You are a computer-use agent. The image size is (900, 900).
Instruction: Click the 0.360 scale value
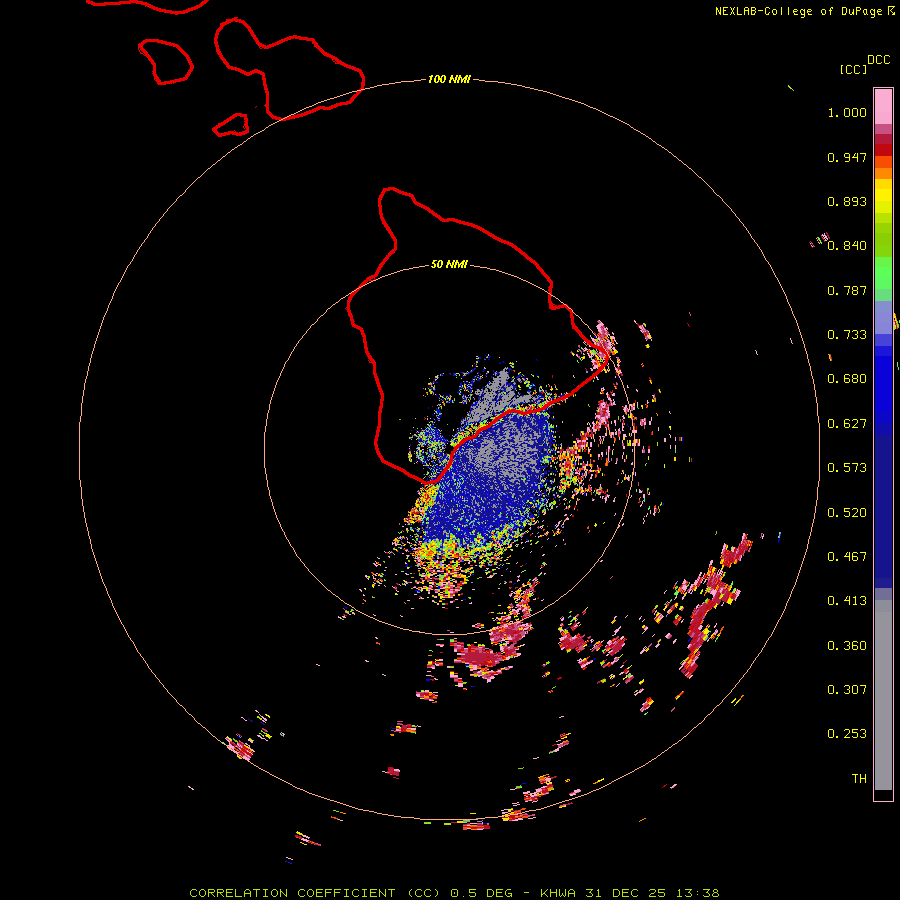(847, 646)
